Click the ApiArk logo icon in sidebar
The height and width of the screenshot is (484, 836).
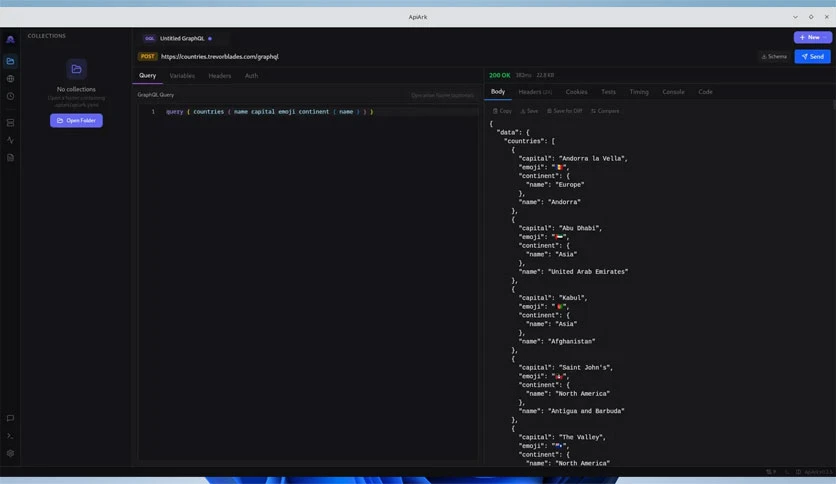pyautogui.click(x=10, y=39)
